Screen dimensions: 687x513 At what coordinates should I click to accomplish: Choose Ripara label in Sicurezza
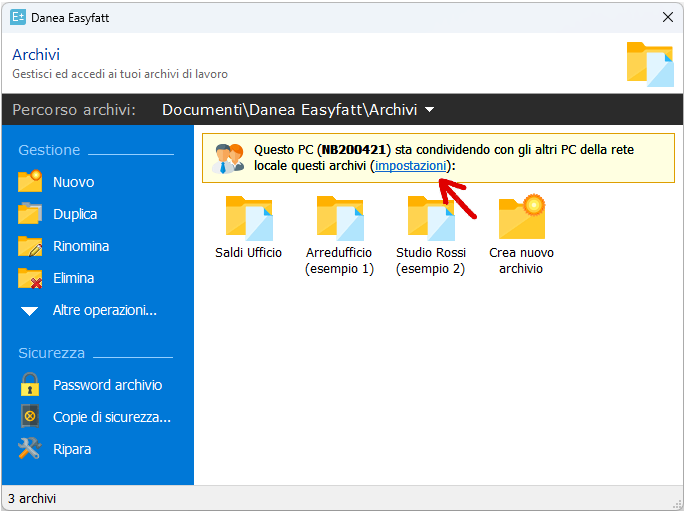click(72, 449)
